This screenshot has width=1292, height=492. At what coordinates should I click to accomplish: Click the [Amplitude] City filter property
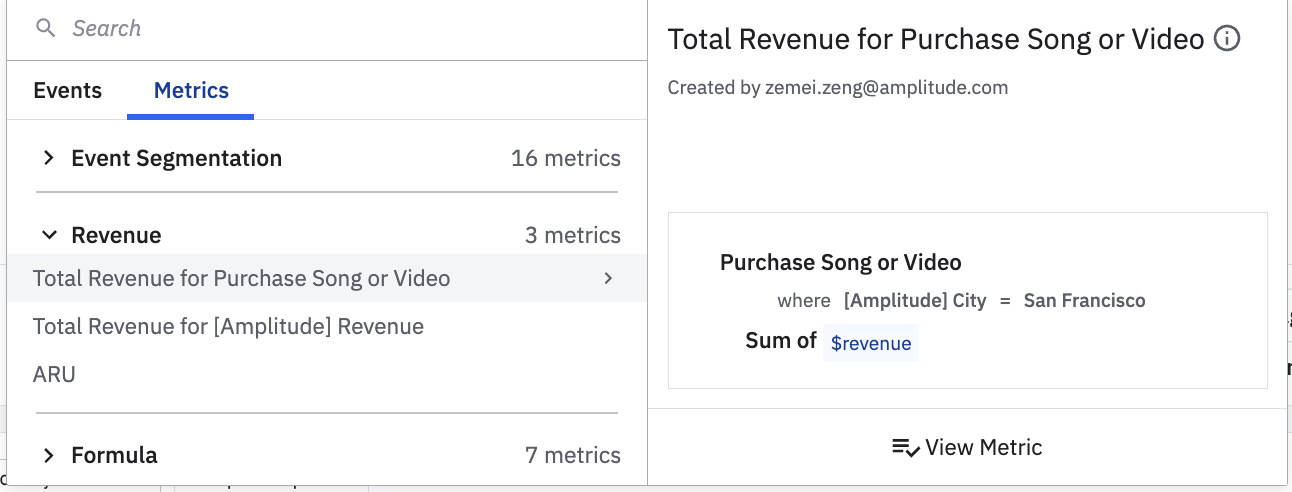coord(915,300)
